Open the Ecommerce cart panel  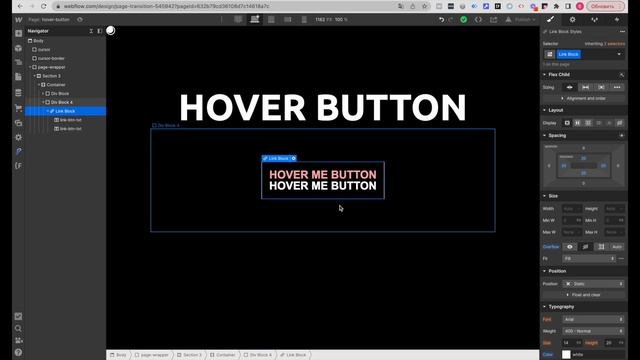point(19,108)
